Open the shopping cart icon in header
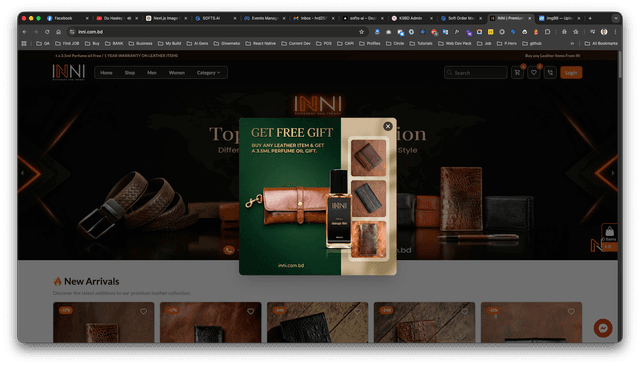Viewport: 640px width, 366px height. point(517,73)
